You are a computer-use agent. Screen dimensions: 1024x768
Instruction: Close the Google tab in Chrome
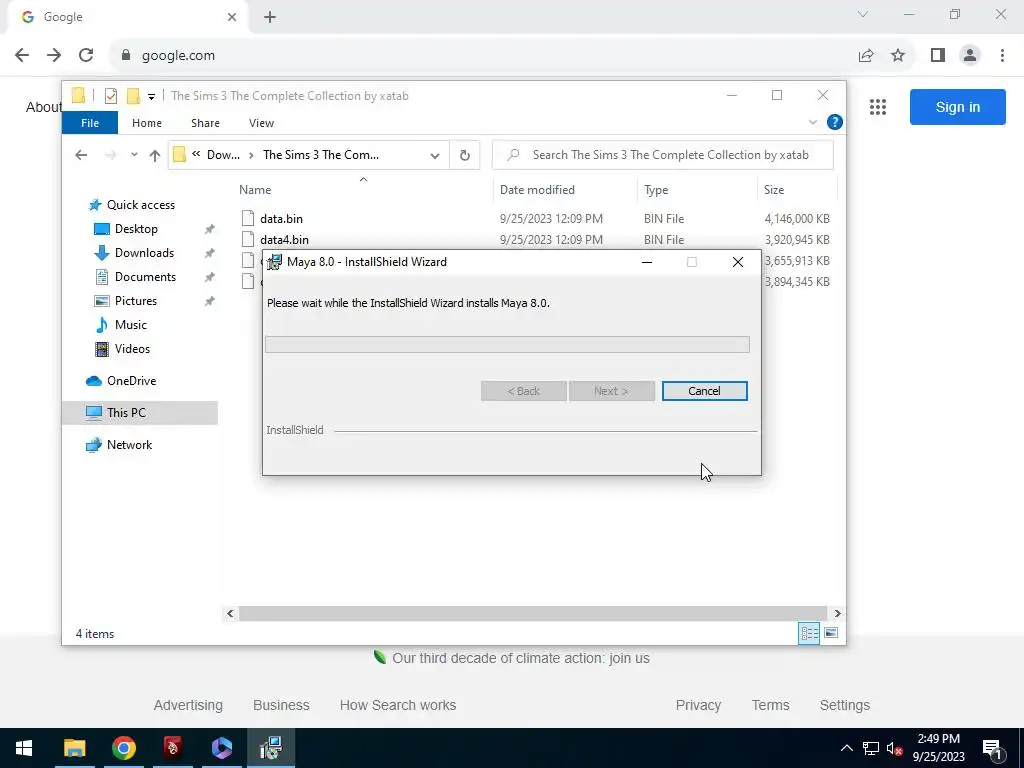click(232, 17)
